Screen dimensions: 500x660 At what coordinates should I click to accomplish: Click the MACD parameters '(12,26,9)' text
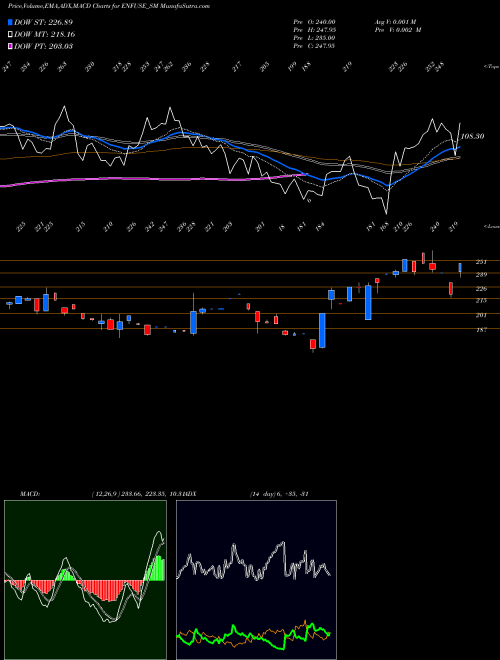point(106,494)
